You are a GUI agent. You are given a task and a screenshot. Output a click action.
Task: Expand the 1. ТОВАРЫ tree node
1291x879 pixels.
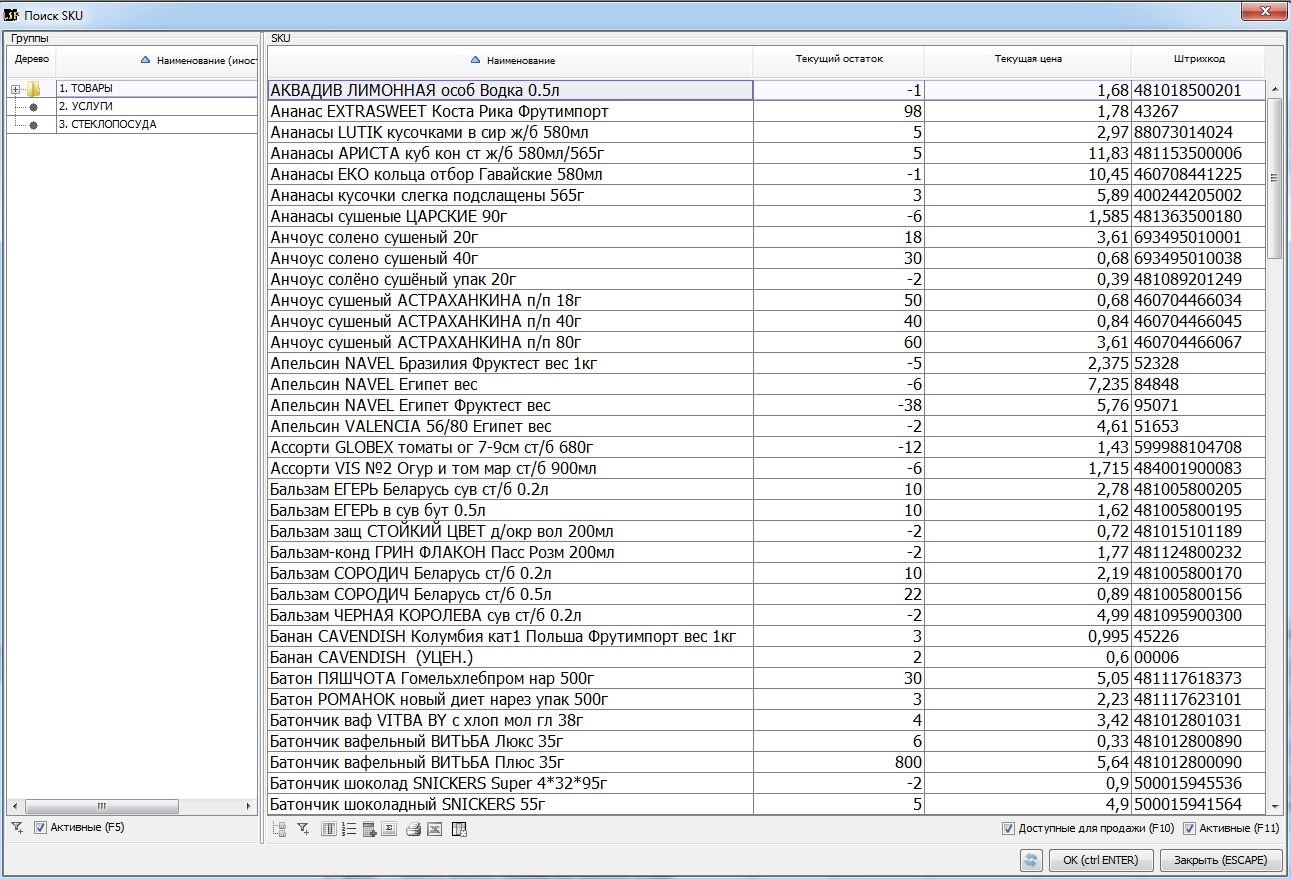pyautogui.click(x=15, y=90)
